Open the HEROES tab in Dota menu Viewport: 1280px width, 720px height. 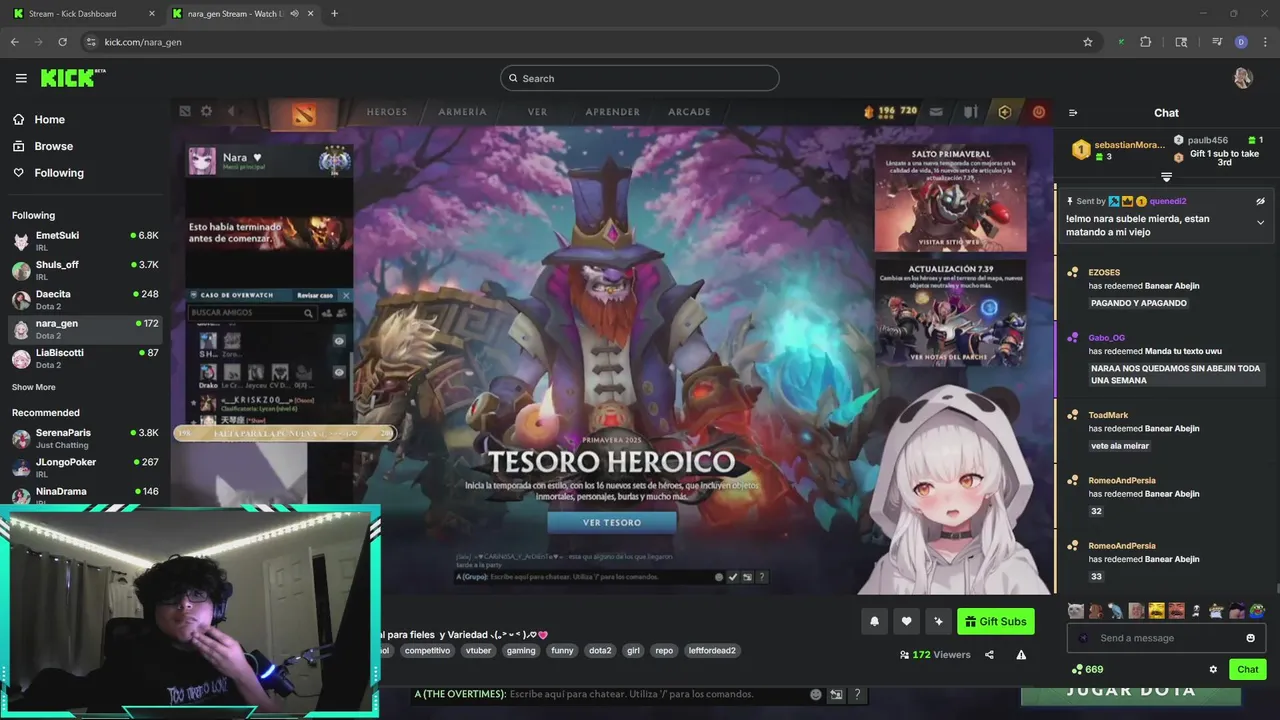[387, 112]
